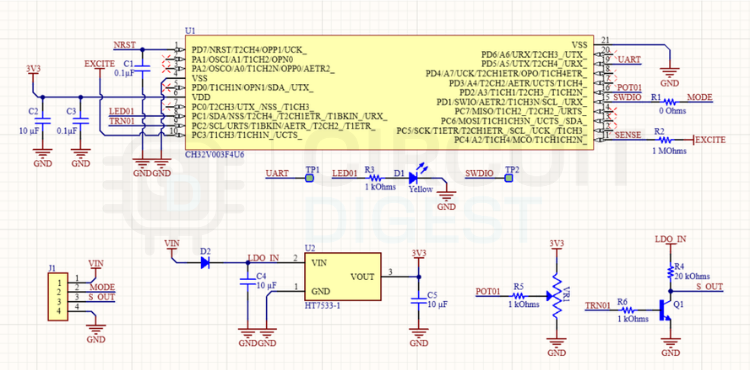
Task: Click the S_OUT label beside Q1
Action: click(x=709, y=286)
